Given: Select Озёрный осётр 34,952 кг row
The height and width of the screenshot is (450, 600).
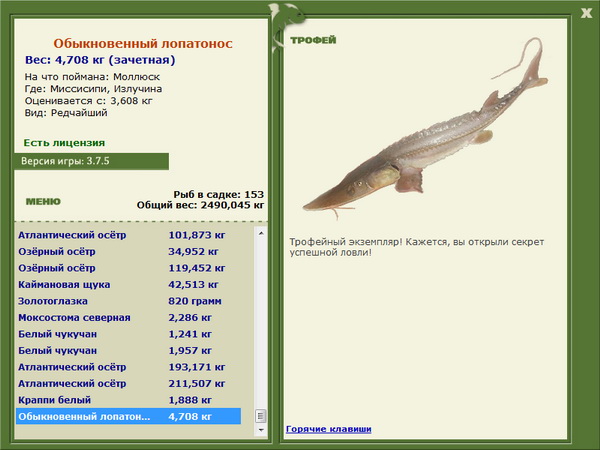Looking at the screenshot, I should point(129,251).
